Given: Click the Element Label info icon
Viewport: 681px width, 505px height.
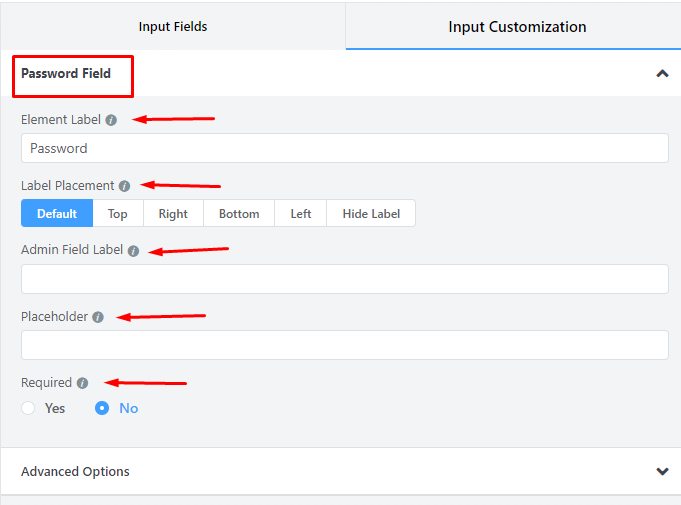Looking at the screenshot, I should point(111,120).
